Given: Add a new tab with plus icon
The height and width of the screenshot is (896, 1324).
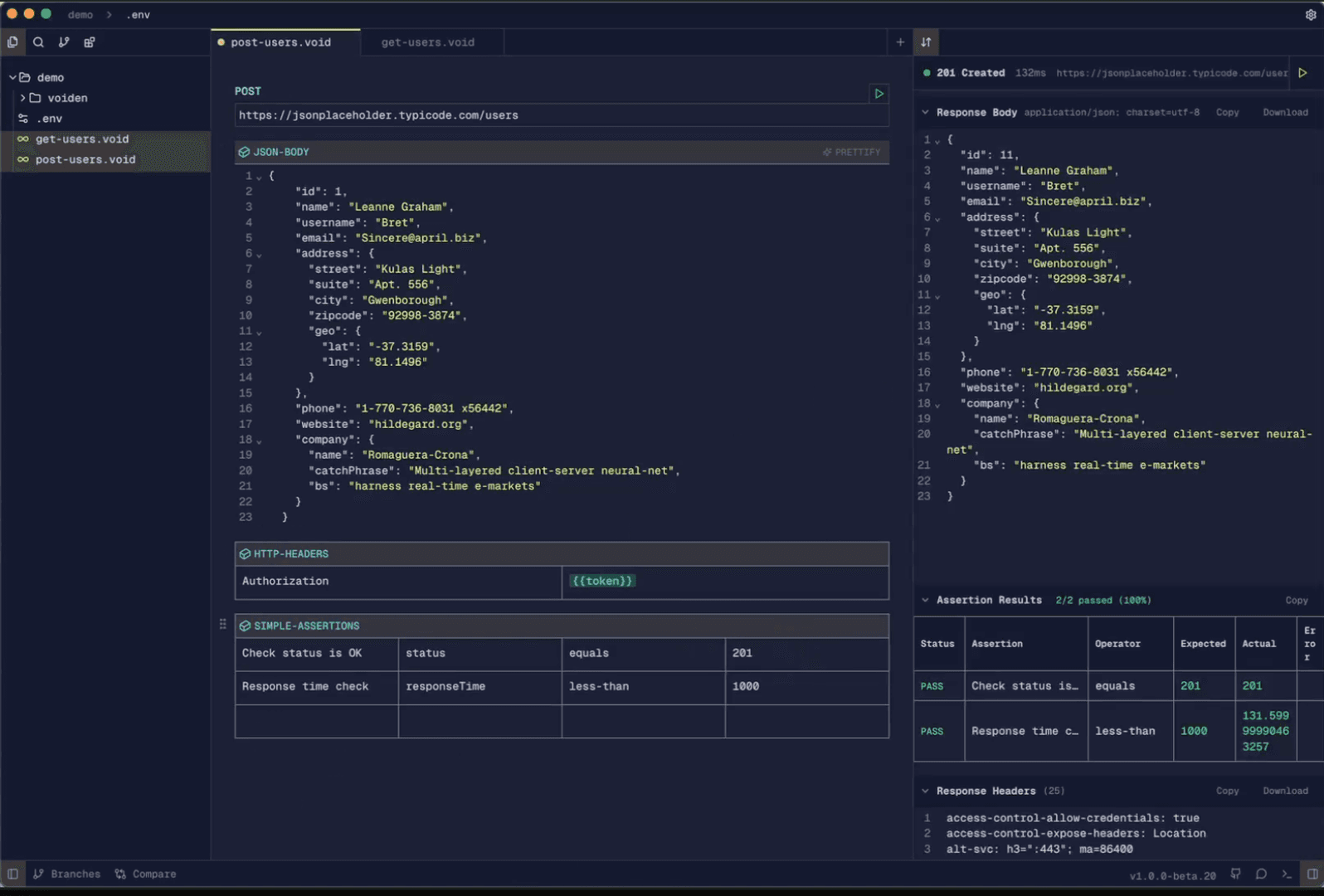Looking at the screenshot, I should tap(900, 41).
